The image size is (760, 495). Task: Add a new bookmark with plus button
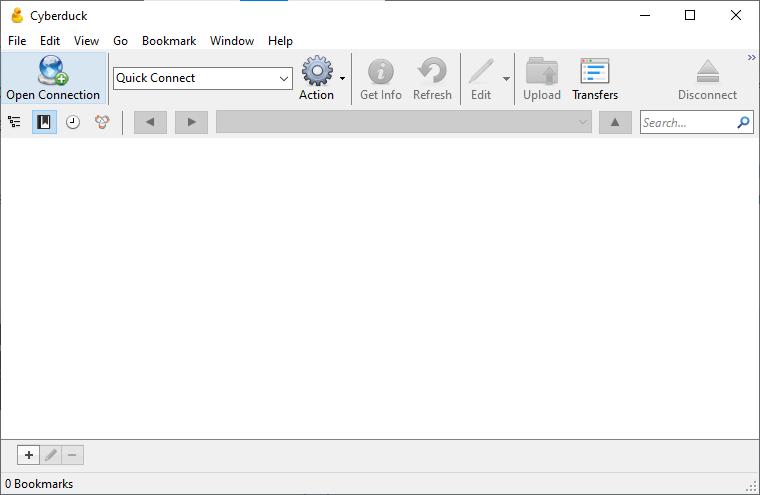pos(28,455)
